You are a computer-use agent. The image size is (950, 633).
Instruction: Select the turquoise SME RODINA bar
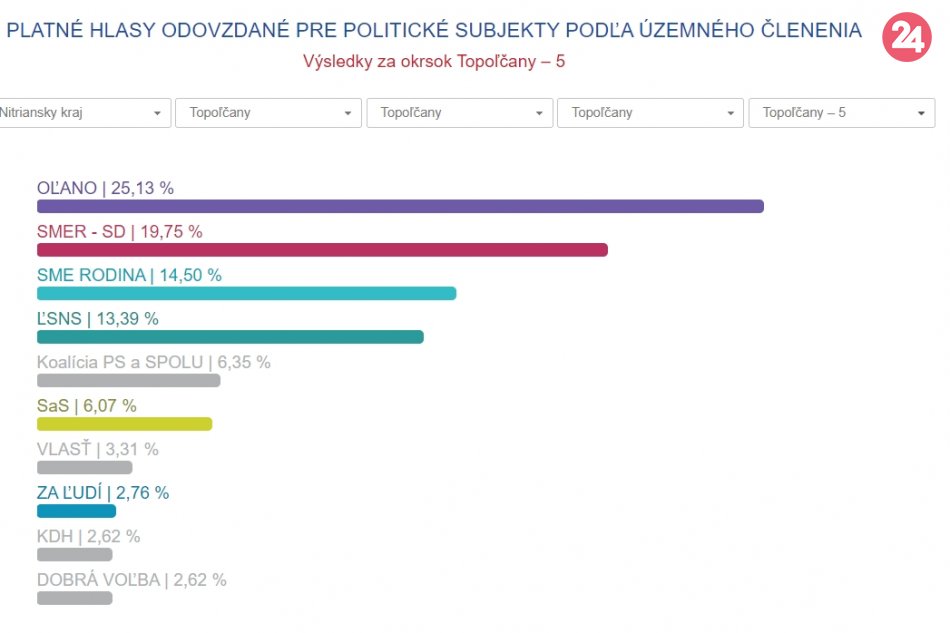coord(246,294)
